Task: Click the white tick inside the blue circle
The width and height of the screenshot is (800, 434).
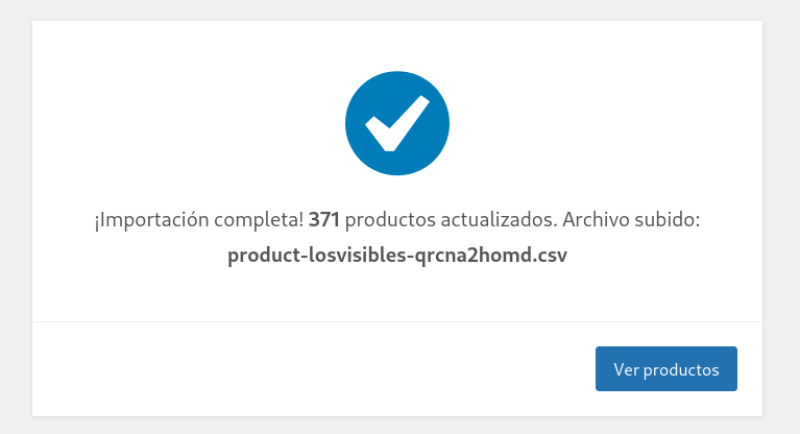Action: (396, 125)
